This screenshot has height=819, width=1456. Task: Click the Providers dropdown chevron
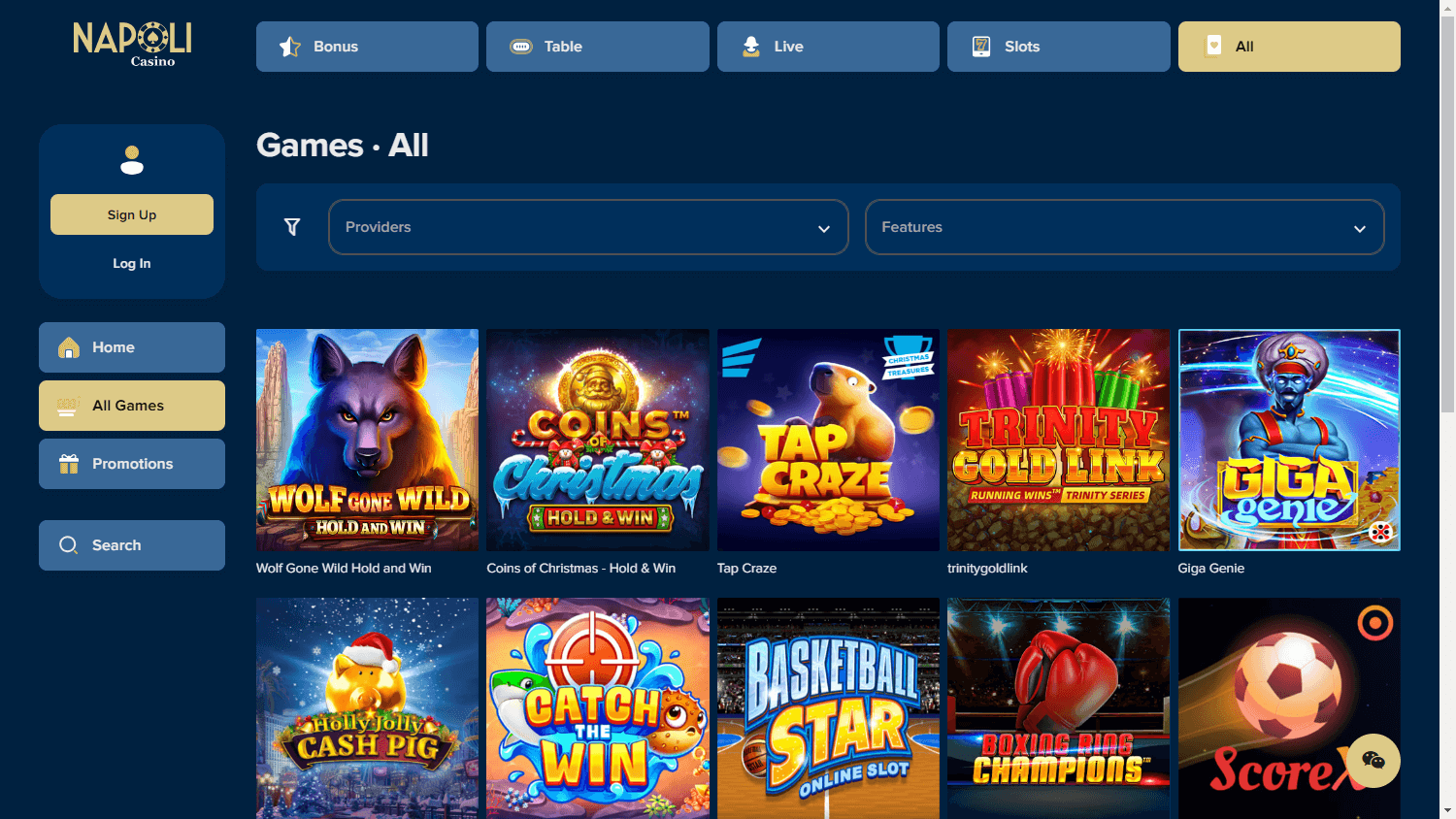point(824,229)
